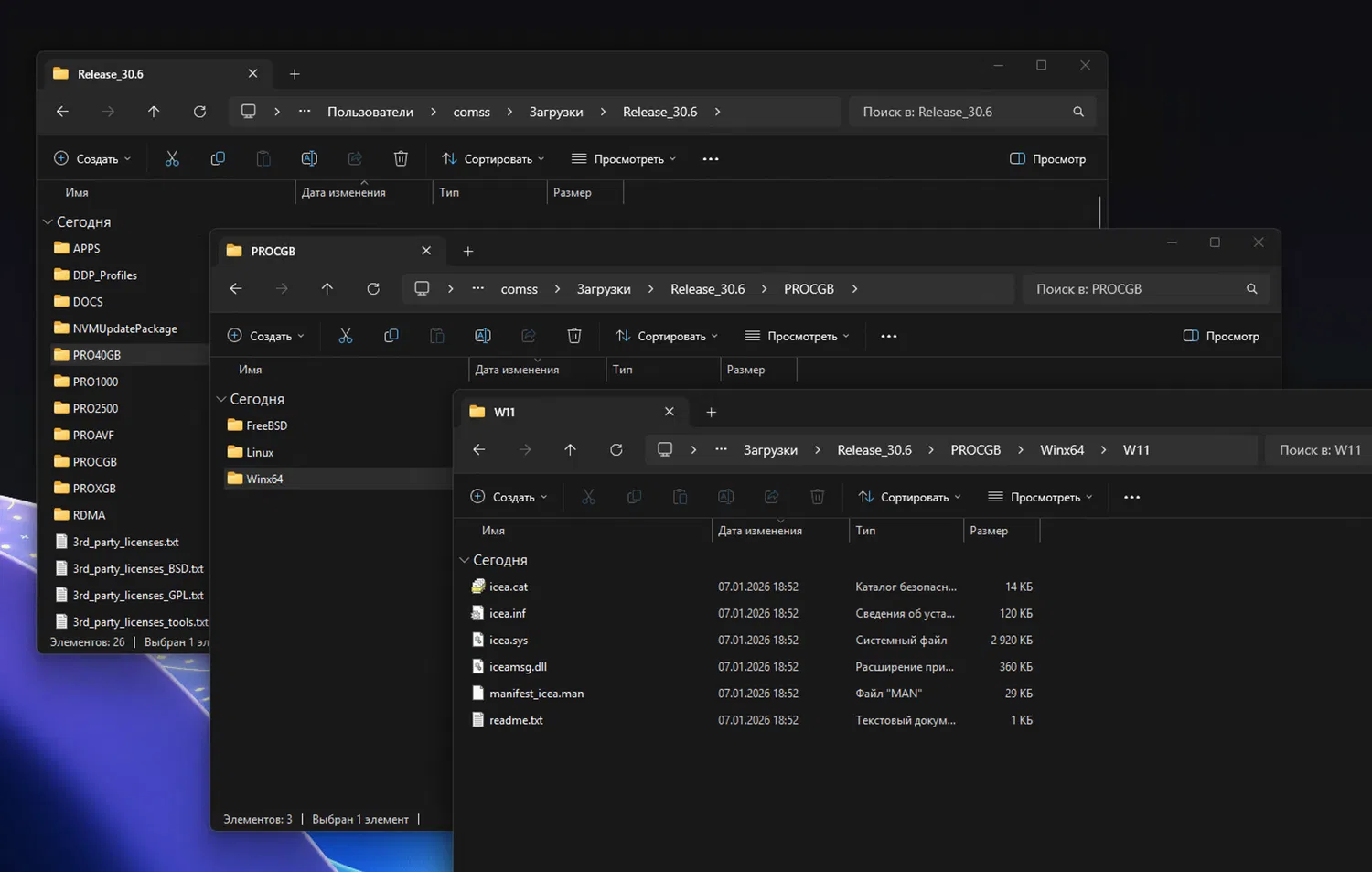Expand Просмотреть view options in PROCGB window
The image size is (1372, 872).
coord(798,336)
